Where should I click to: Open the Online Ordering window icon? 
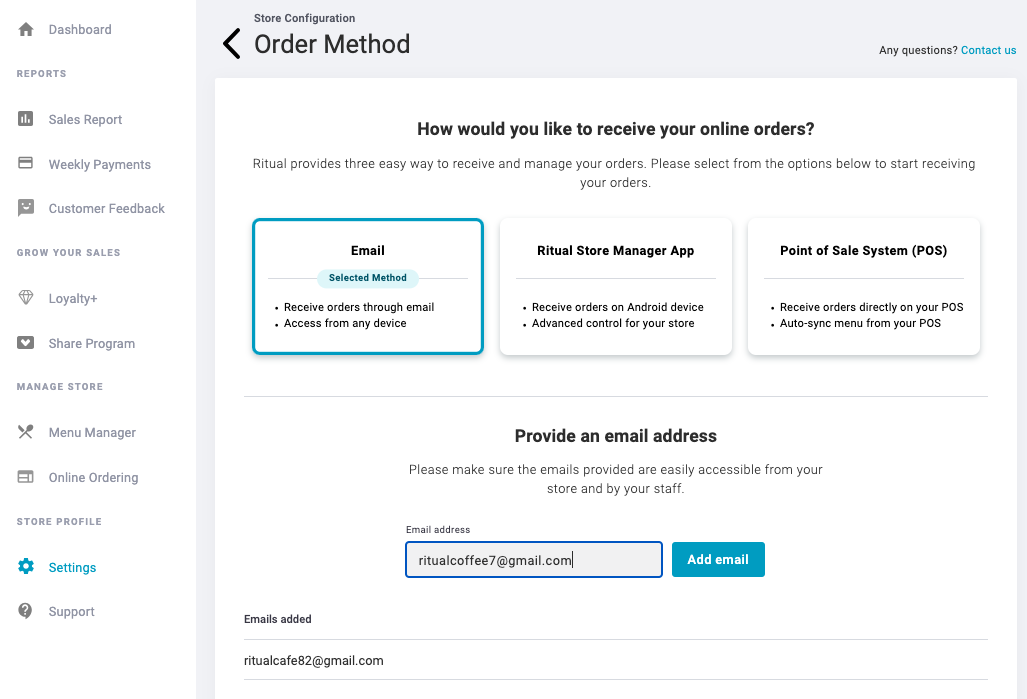tap(26, 477)
